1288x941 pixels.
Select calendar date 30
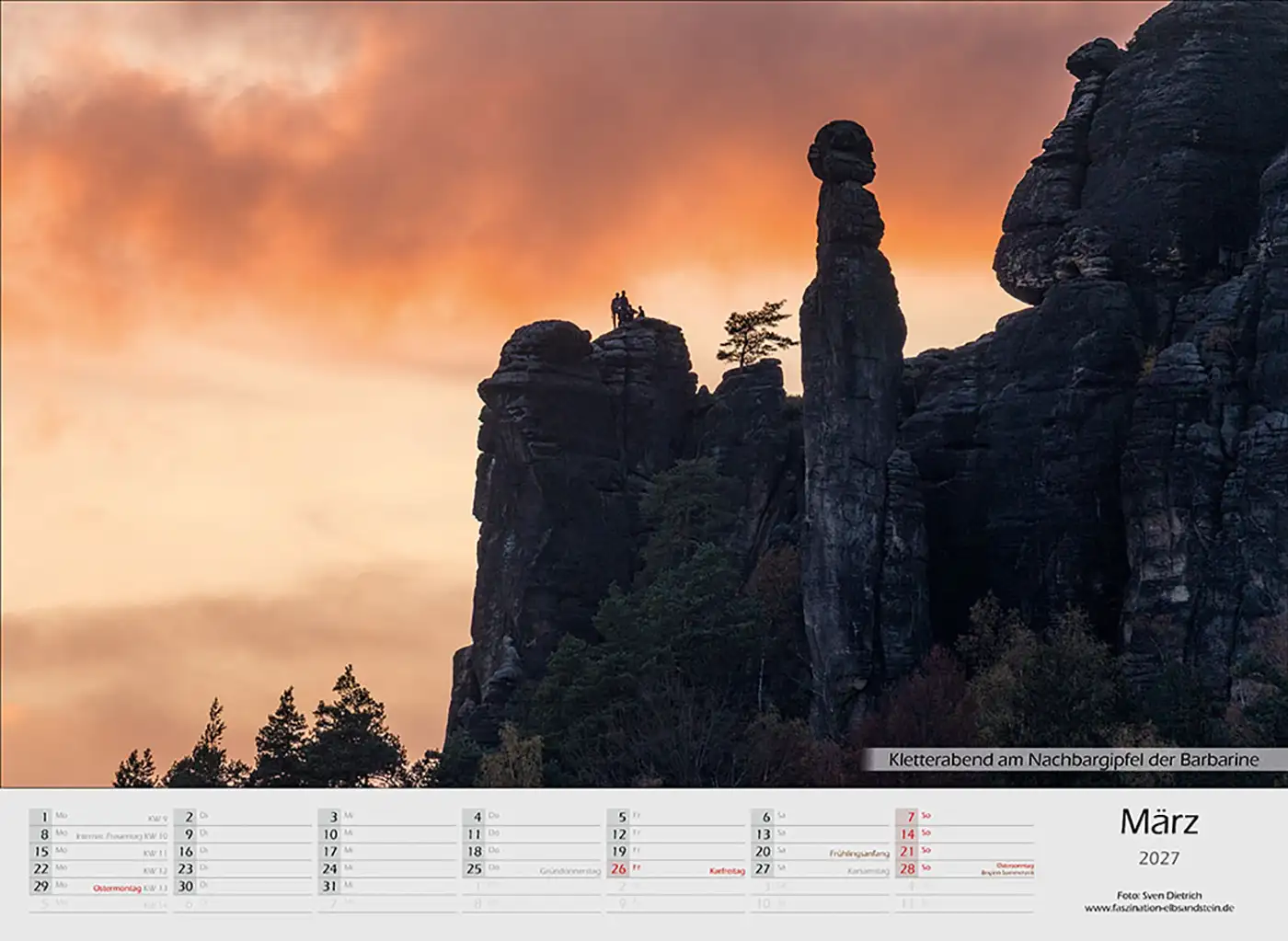pos(186,886)
